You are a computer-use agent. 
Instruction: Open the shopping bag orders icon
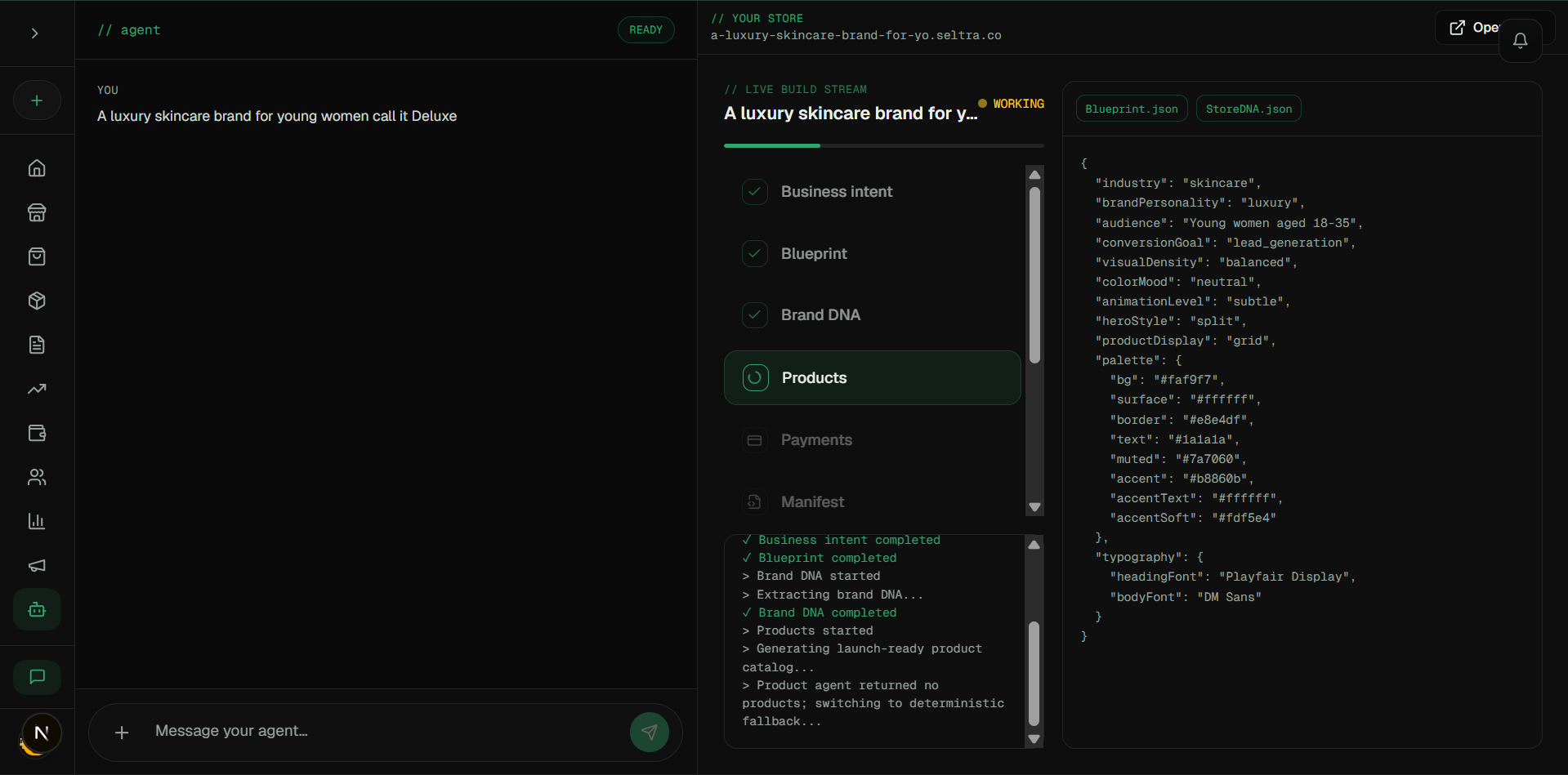click(37, 256)
